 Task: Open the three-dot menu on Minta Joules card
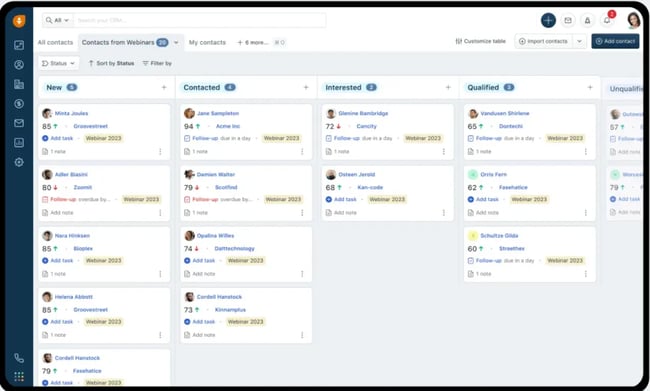pyautogui.click(x=160, y=151)
